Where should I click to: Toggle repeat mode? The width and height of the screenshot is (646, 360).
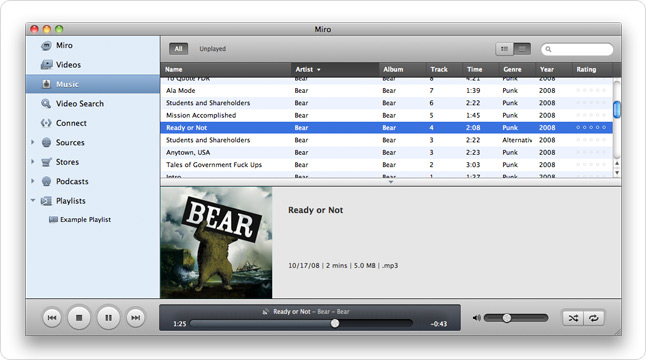(x=594, y=318)
